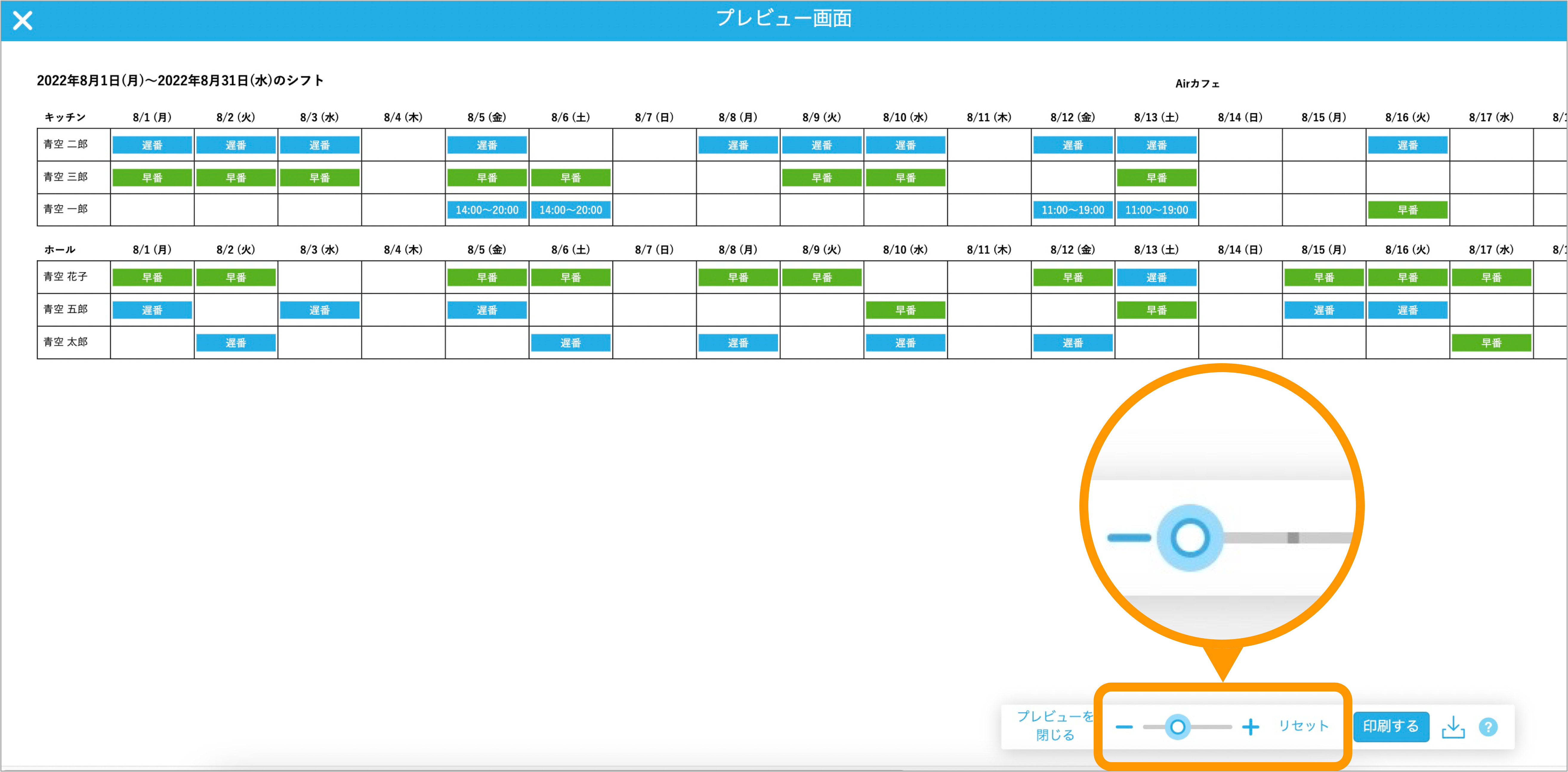Viewport: 1568px width, 772px height.
Task: Click 青空 五郎's 早番 shift on 8/10
Action: pos(906,310)
